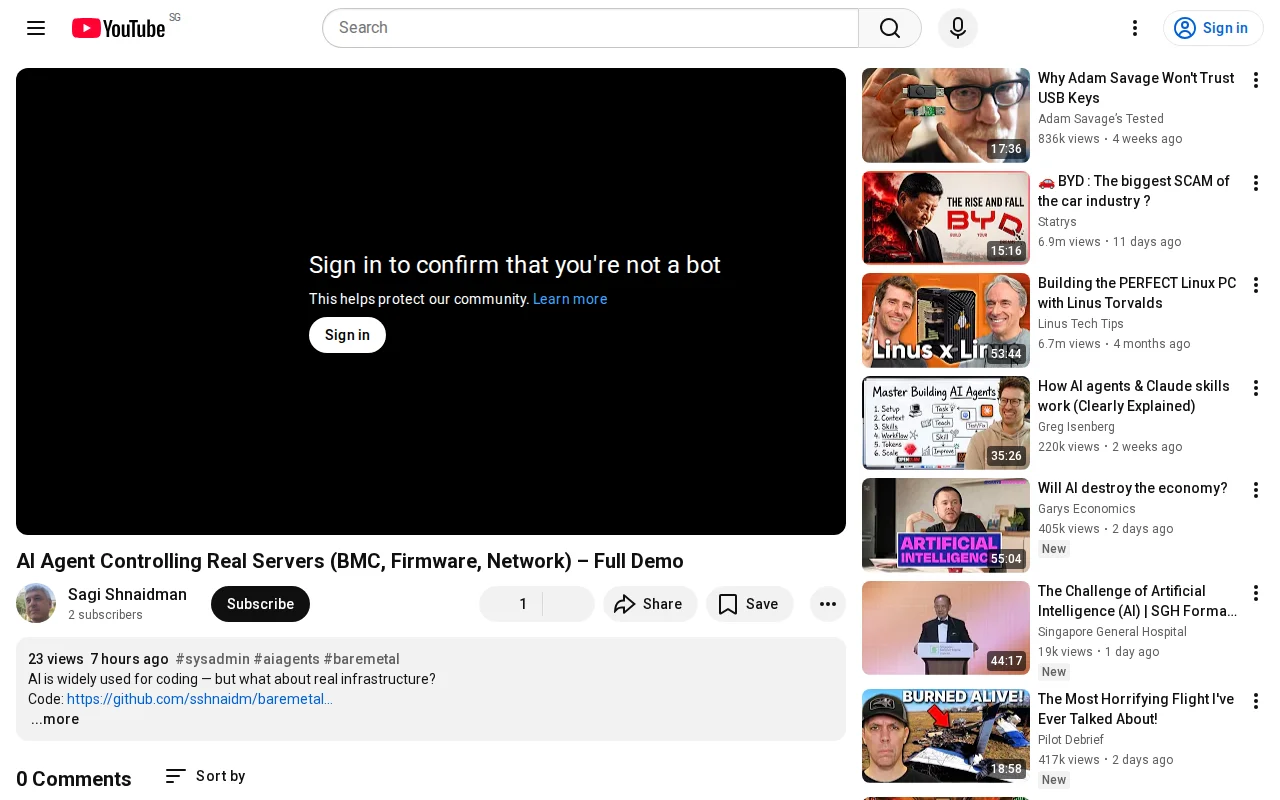
Task: Open Linus x Linus thumbnail
Action: point(946,320)
